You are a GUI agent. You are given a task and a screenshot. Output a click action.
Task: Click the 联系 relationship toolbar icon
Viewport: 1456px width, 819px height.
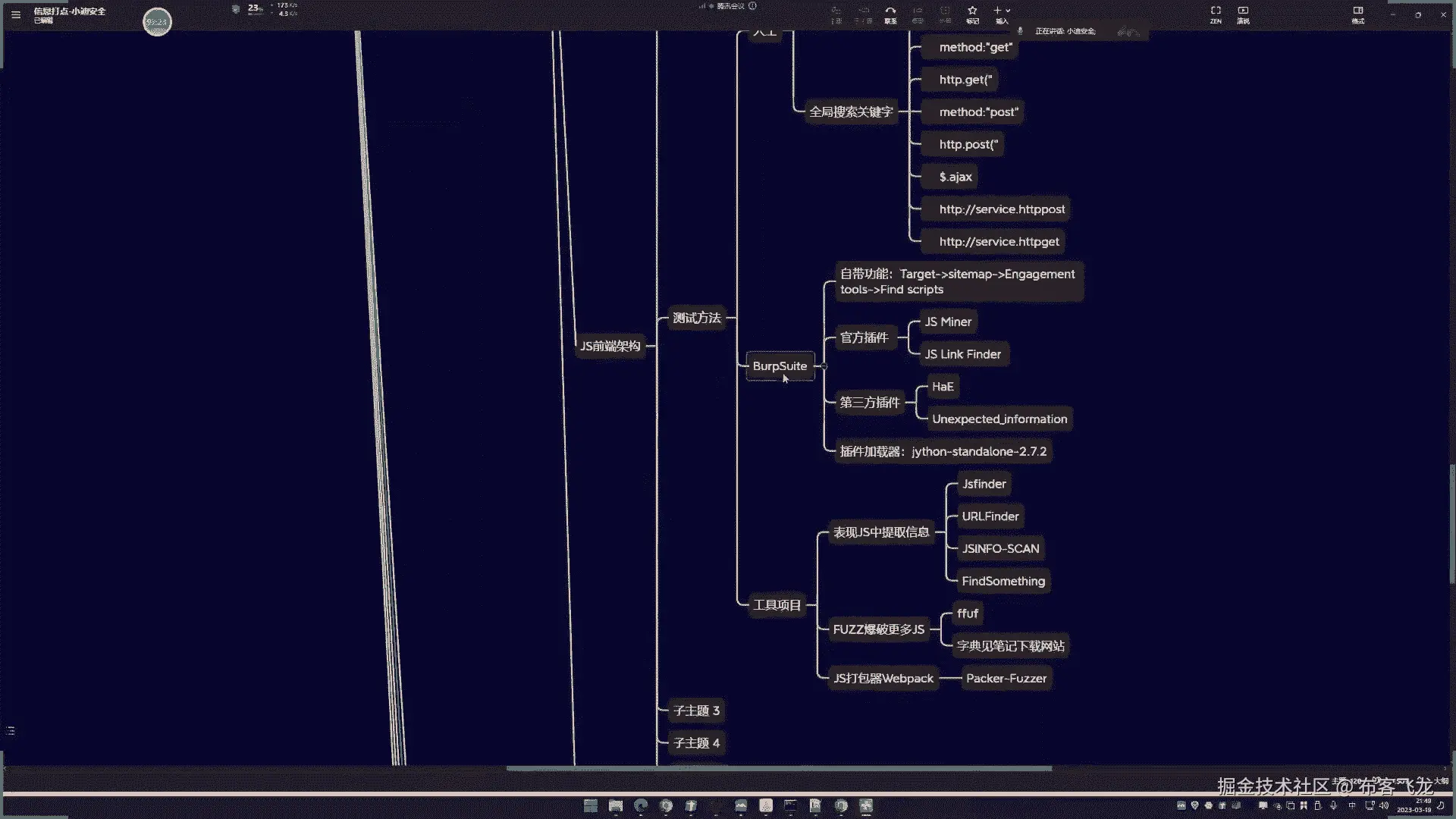(890, 14)
